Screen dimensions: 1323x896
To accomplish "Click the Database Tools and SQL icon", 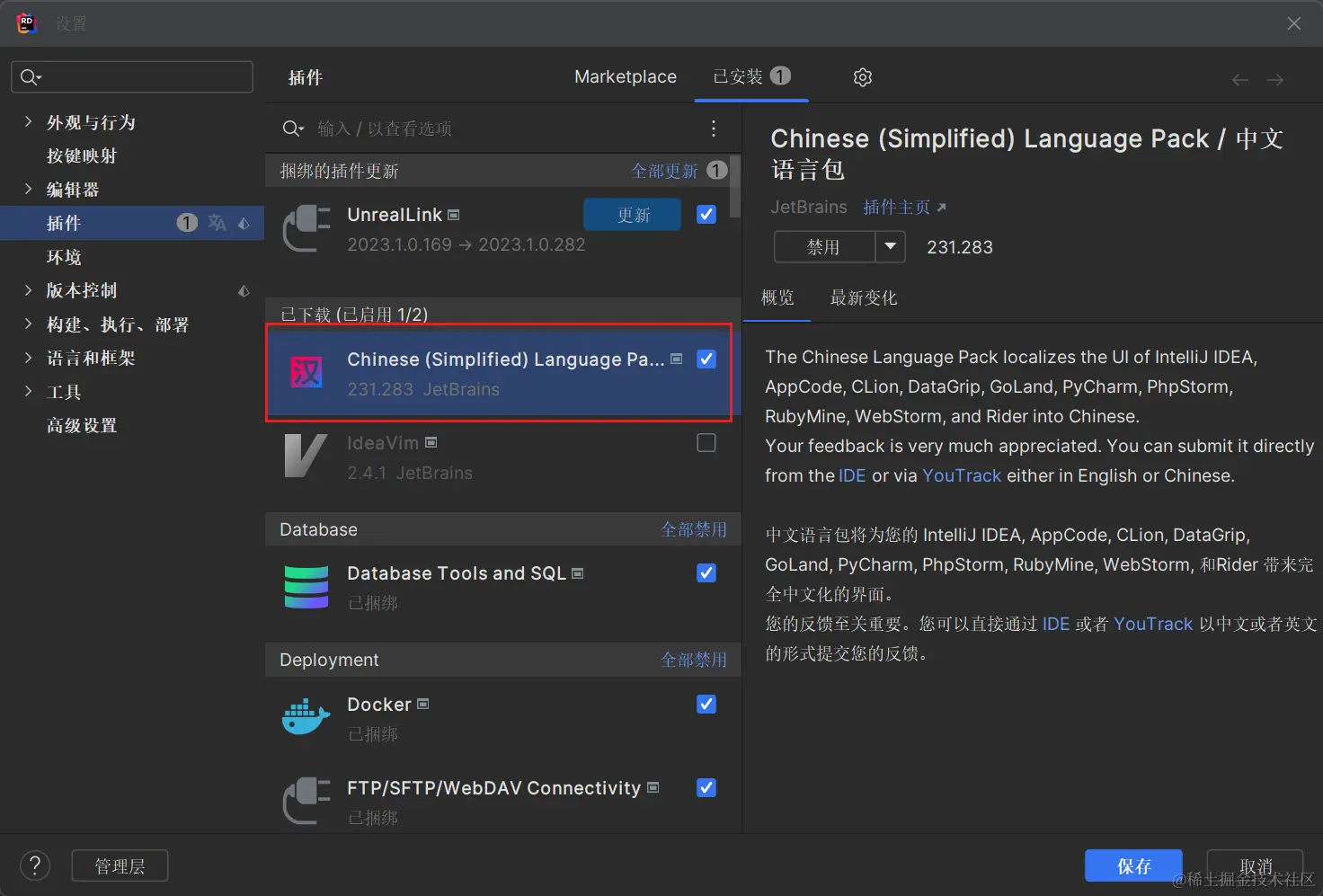I will tap(306, 587).
